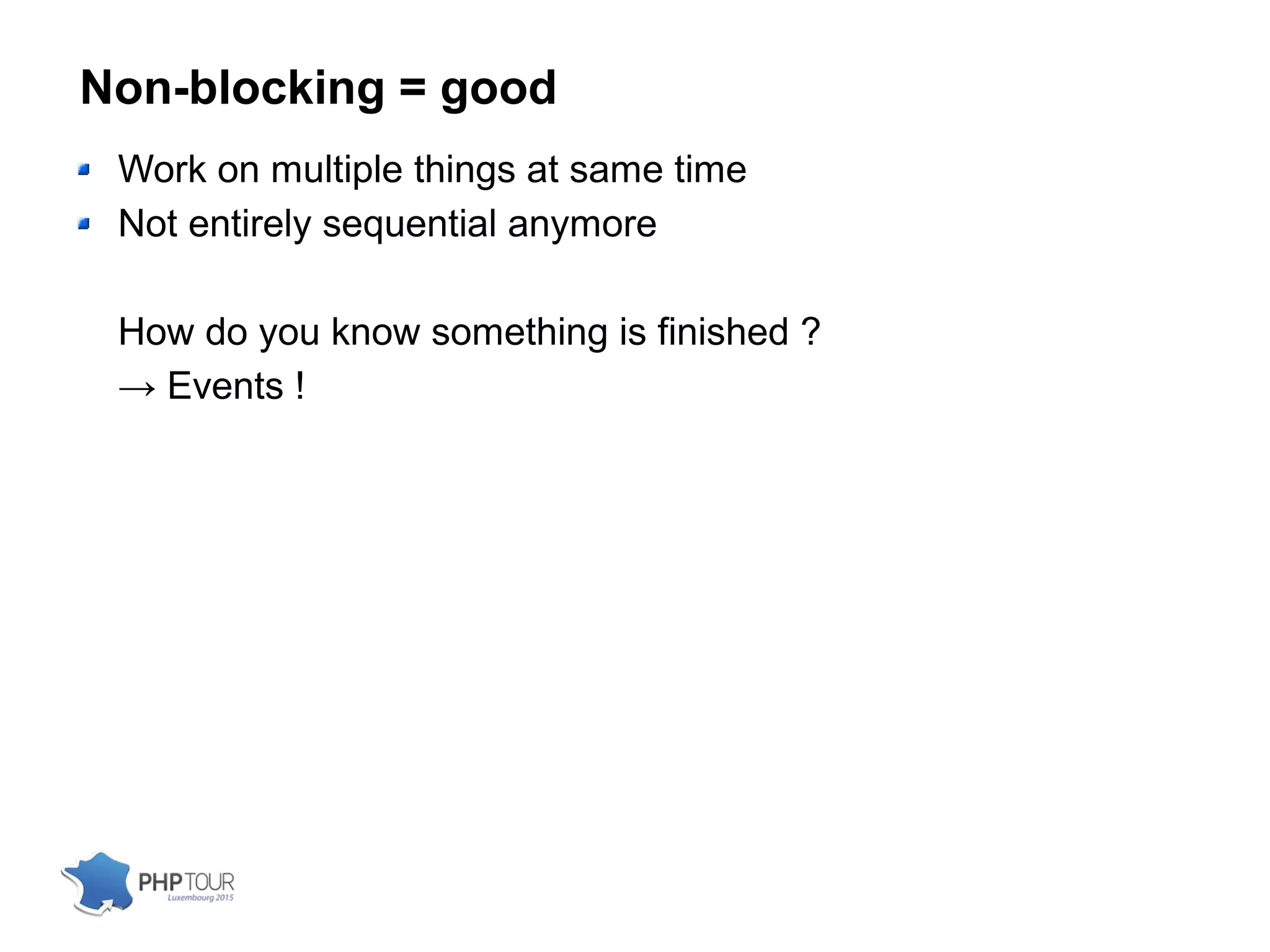Click the word 'Events'
Image resolution: width=1270 pixels, height=952 pixels.
(x=225, y=386)
